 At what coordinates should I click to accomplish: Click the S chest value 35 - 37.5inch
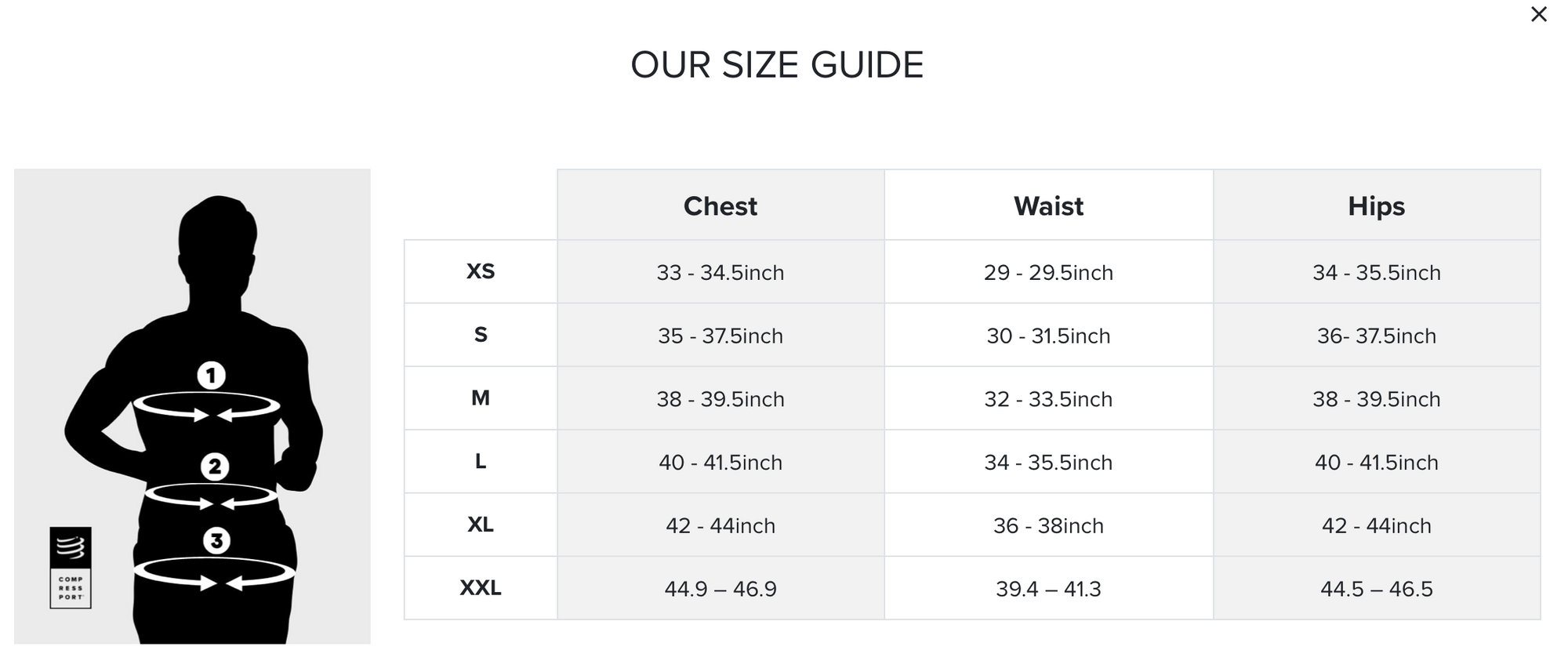click(x=720, y=336)
